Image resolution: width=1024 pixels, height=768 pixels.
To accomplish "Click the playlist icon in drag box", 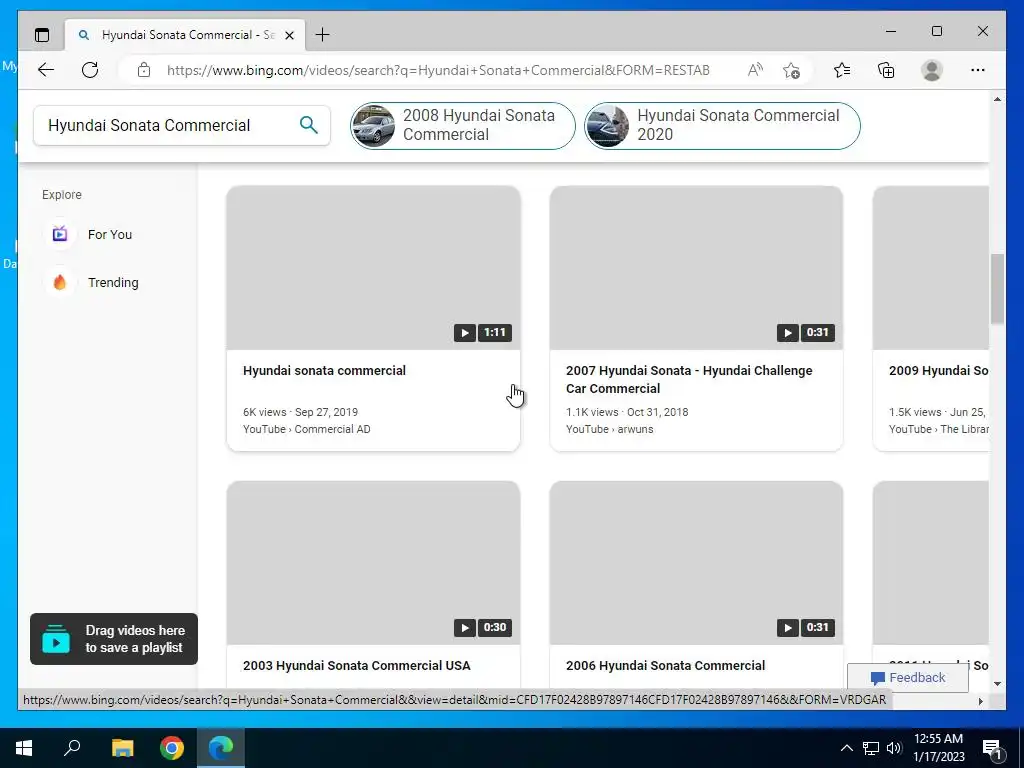I will pos(56,639).
